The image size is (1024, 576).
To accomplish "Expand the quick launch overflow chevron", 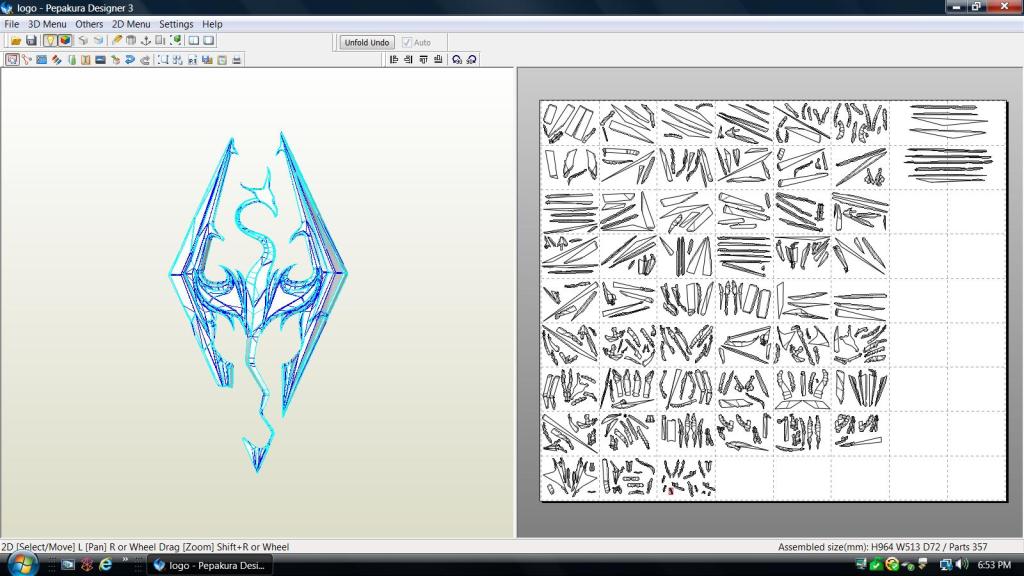I will (125, 560).
